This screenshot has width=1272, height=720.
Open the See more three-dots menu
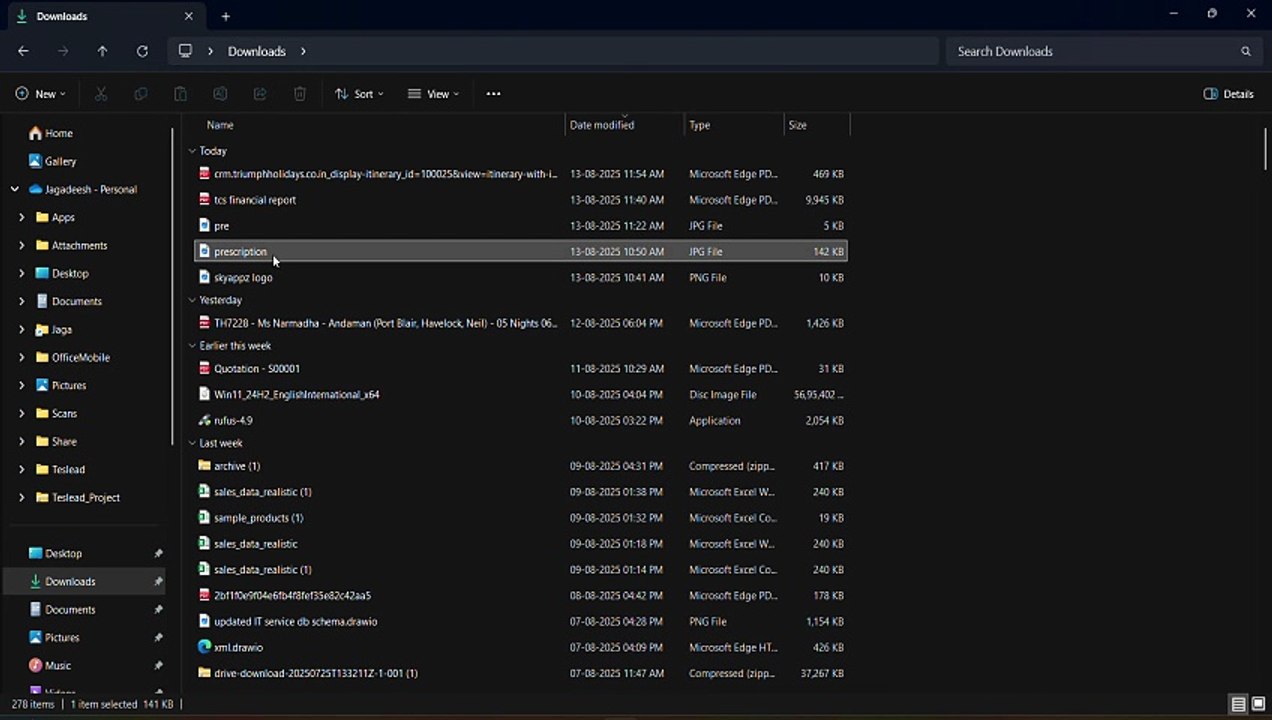493,94
